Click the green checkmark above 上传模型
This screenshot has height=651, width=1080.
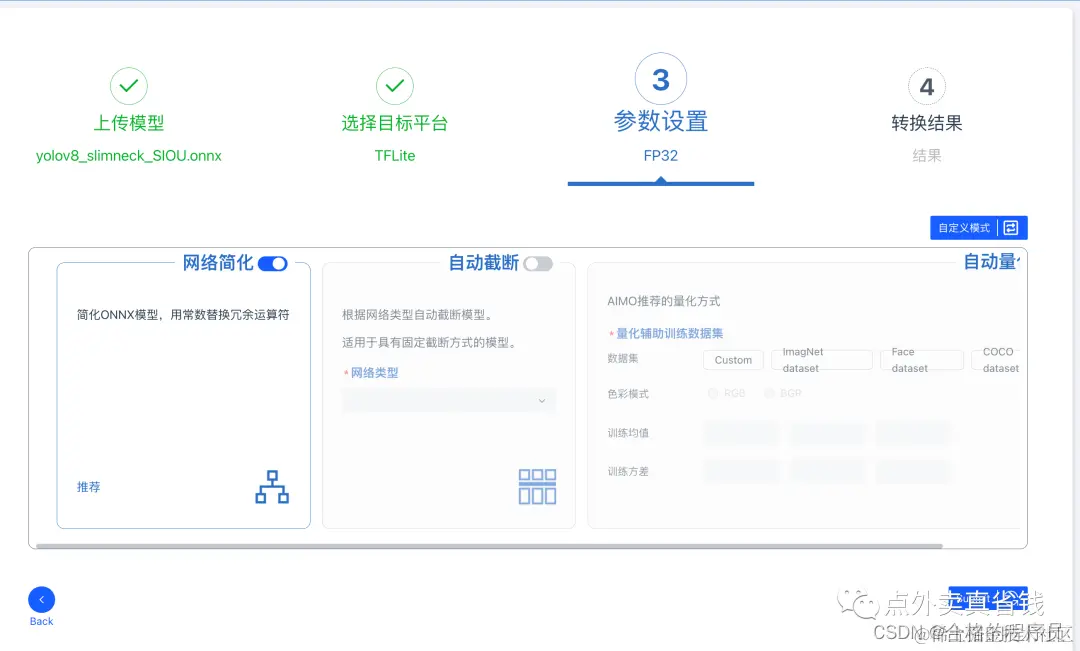pyautogui.click(x=129, y=86)
